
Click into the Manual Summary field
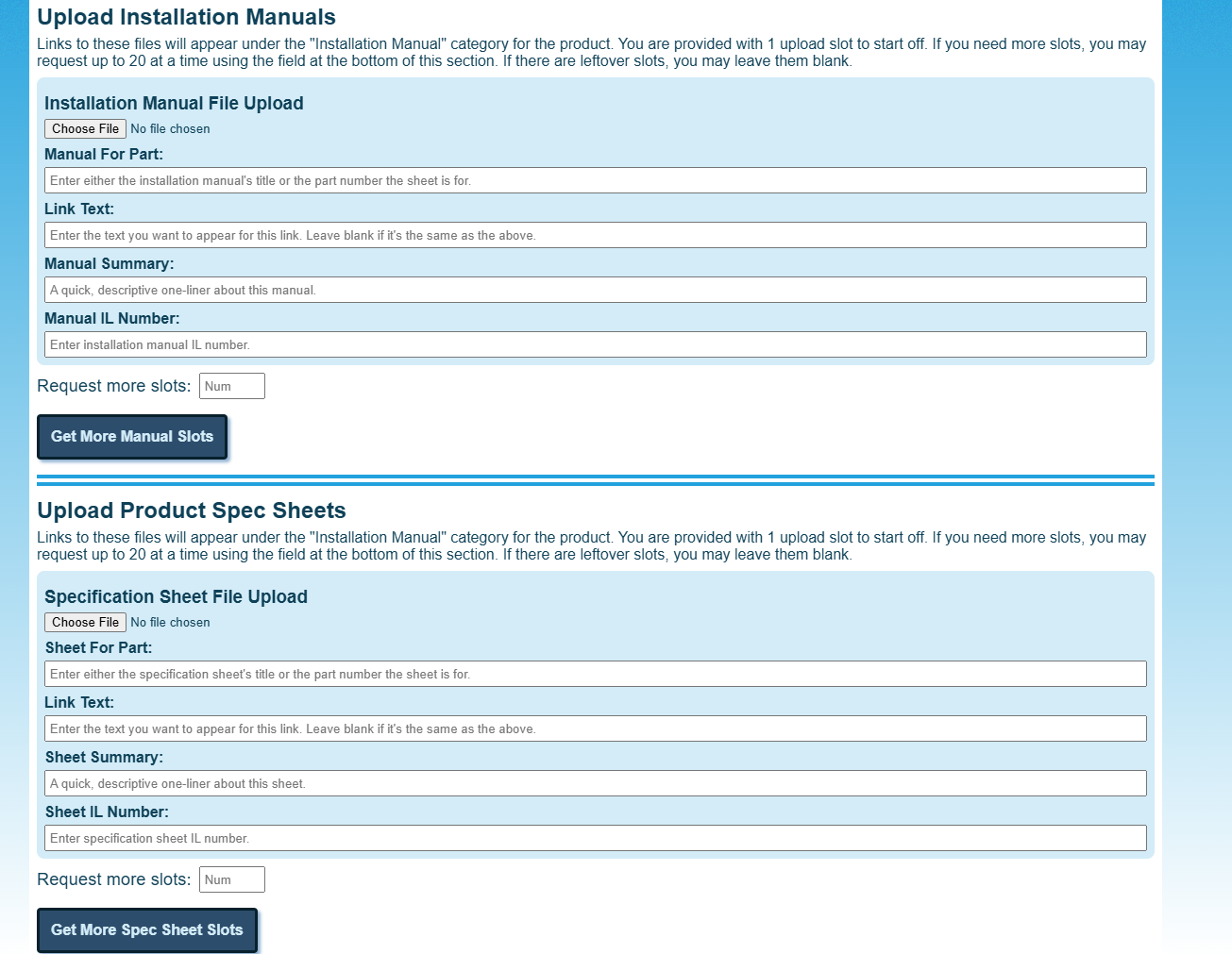[596, 290]
